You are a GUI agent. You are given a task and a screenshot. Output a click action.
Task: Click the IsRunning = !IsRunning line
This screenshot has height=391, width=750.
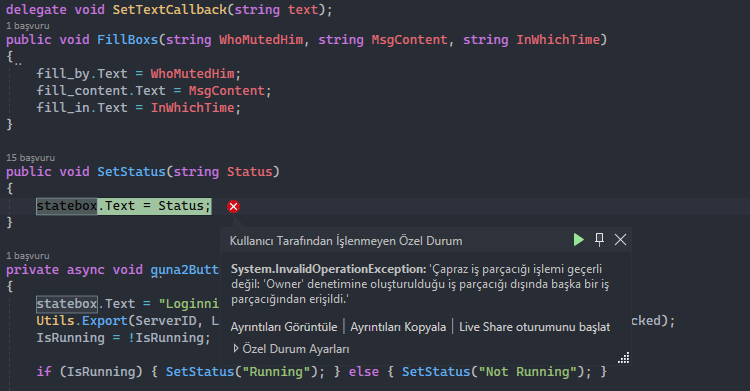pyautogui.click(x=123, y=338)
